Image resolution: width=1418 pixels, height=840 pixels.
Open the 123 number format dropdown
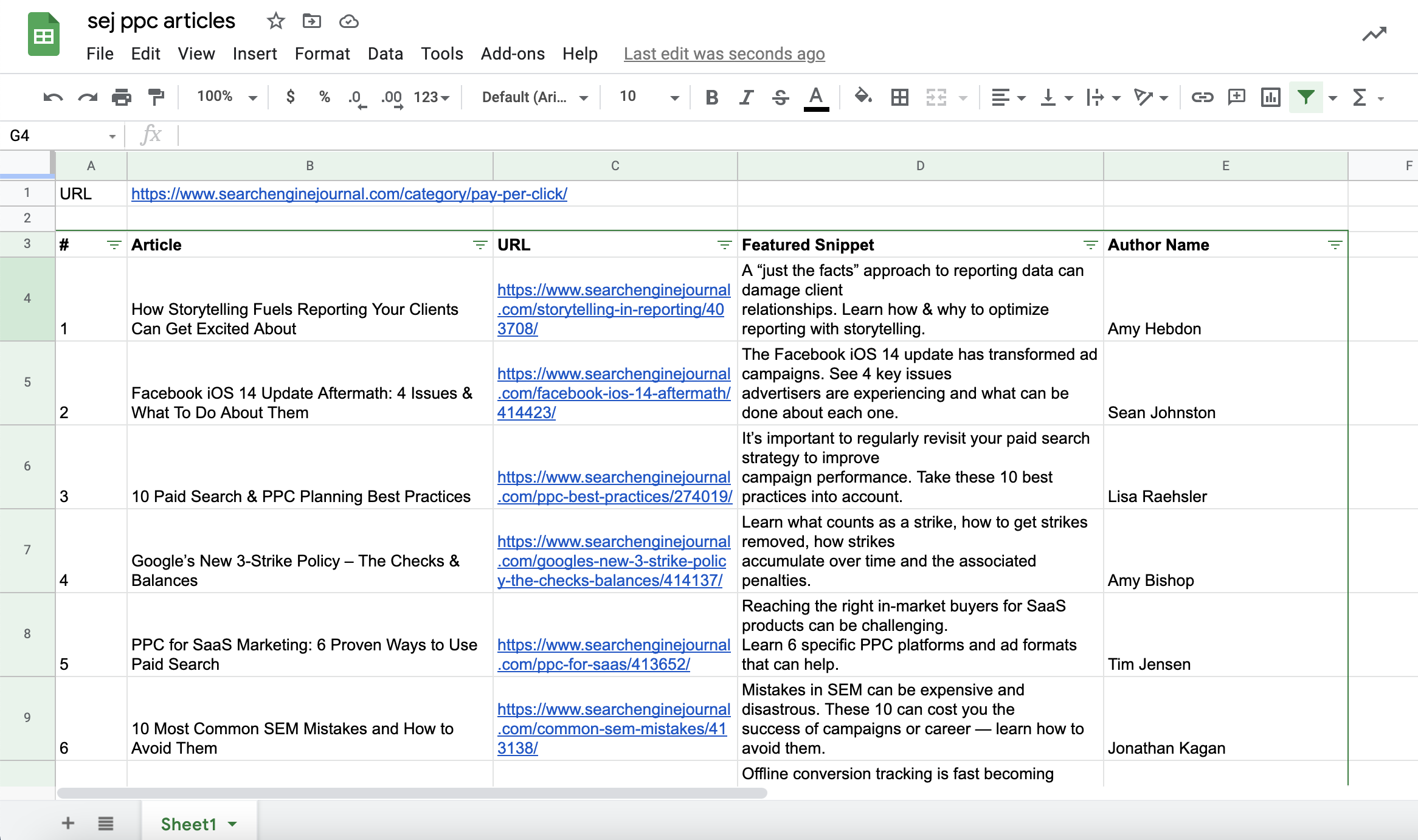(x=432, y=97)
